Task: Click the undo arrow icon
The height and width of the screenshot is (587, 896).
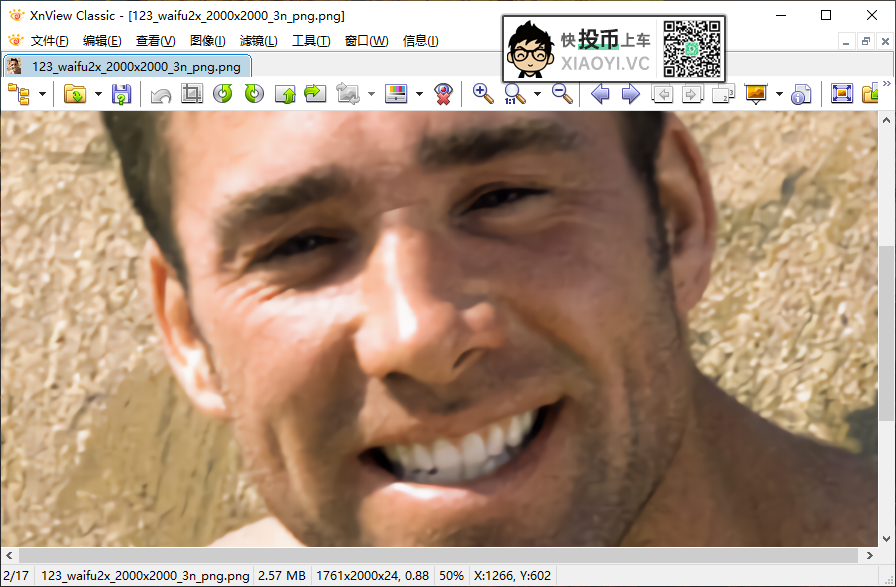Action: pyautogui.click(x=161, y=95)
